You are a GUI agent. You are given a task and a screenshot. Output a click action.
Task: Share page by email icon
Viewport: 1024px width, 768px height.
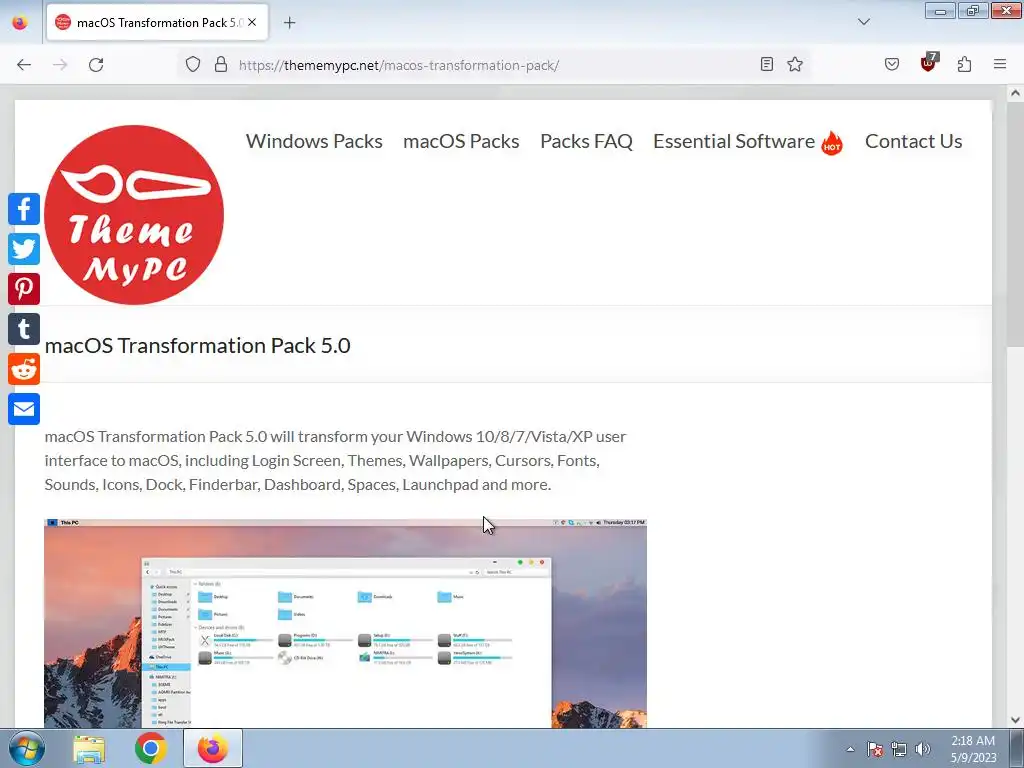(24, 409)
